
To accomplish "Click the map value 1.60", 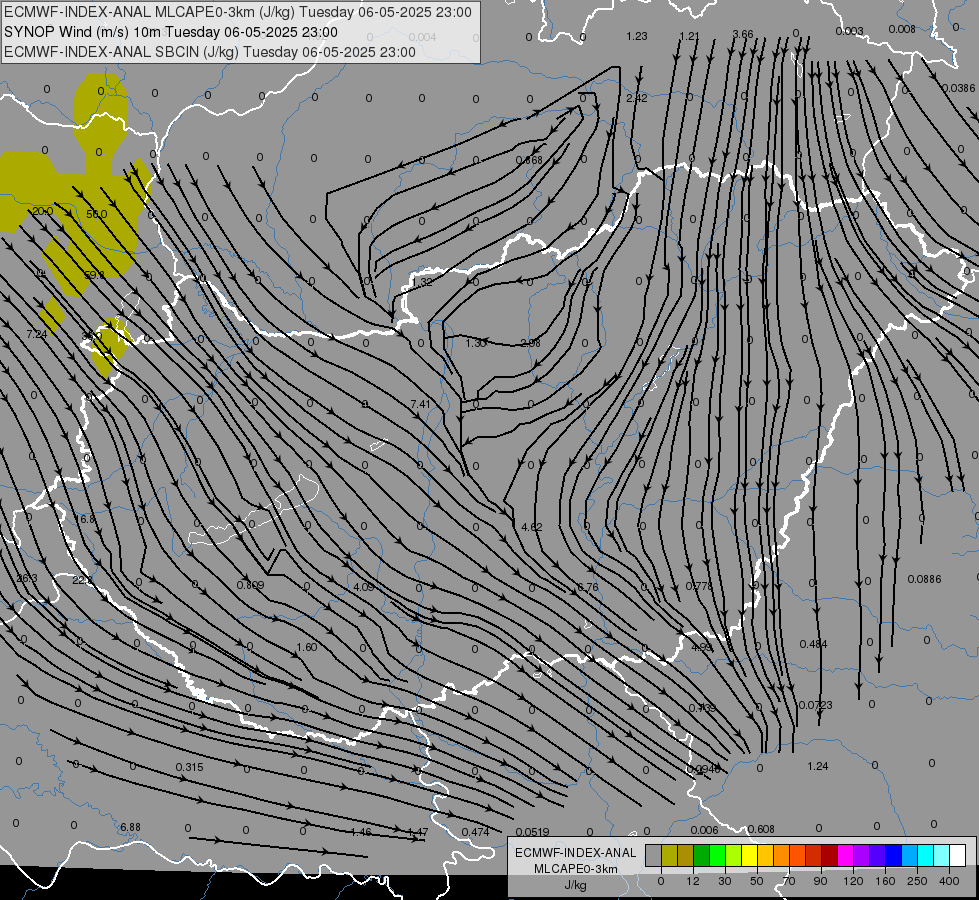I will [307, 647].
